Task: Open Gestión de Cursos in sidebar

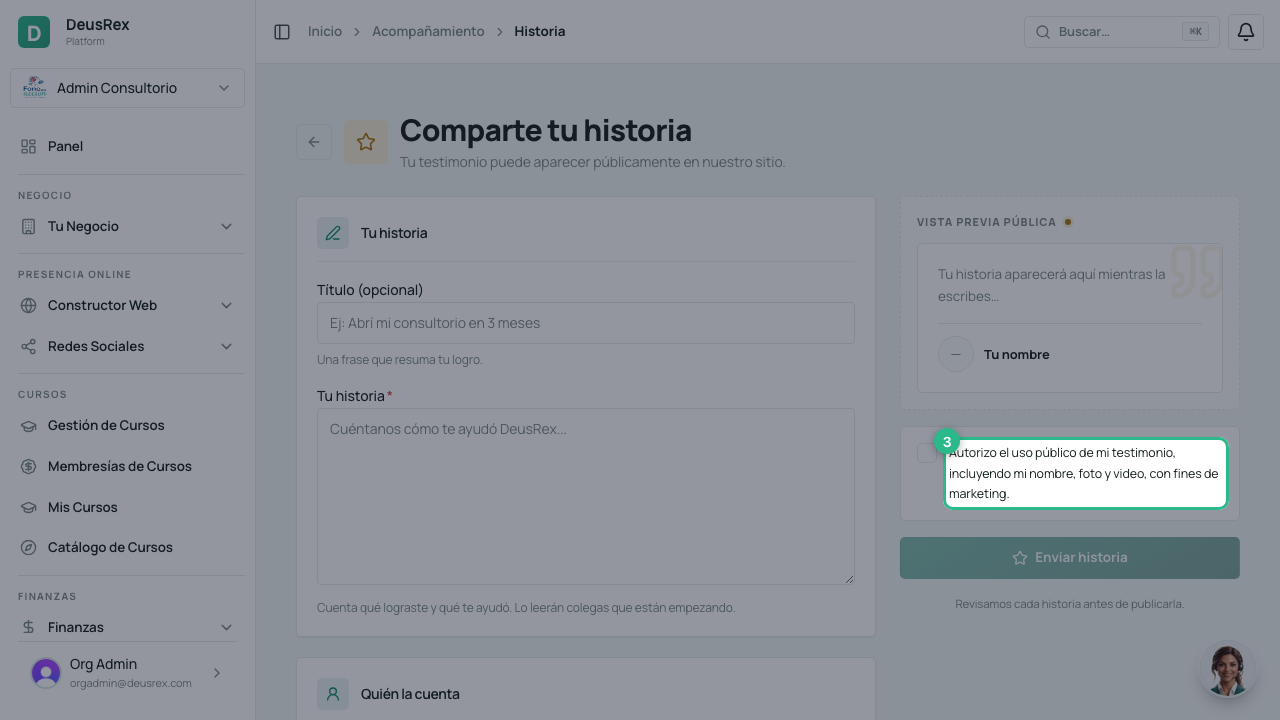Action: click(127, 425)
